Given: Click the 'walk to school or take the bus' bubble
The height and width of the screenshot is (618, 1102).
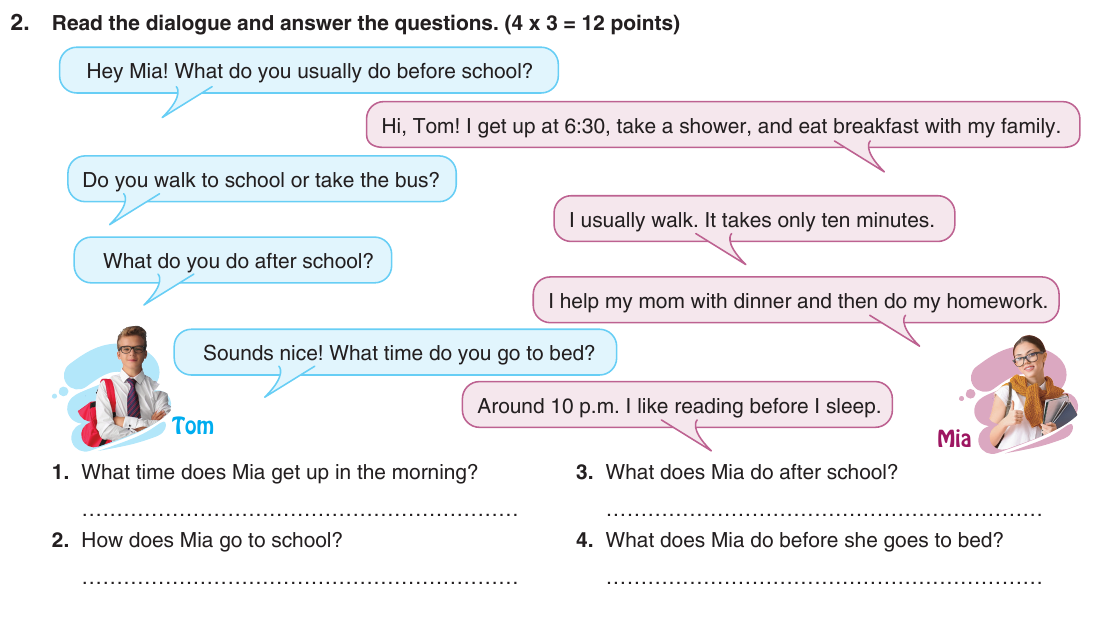Looking at the screenshot, I should (x=261, y=179).
